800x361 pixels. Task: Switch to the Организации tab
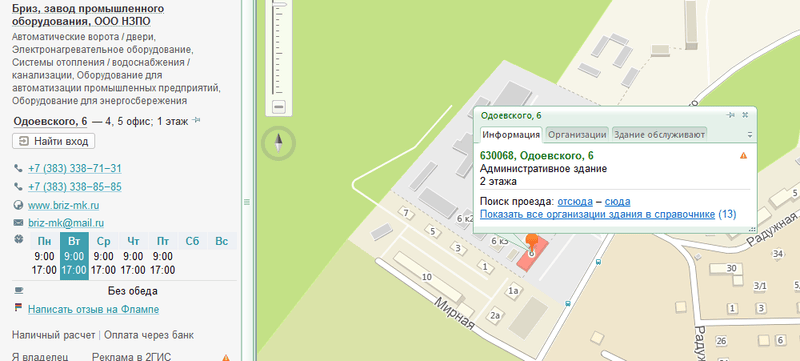(x=577, y=135)
